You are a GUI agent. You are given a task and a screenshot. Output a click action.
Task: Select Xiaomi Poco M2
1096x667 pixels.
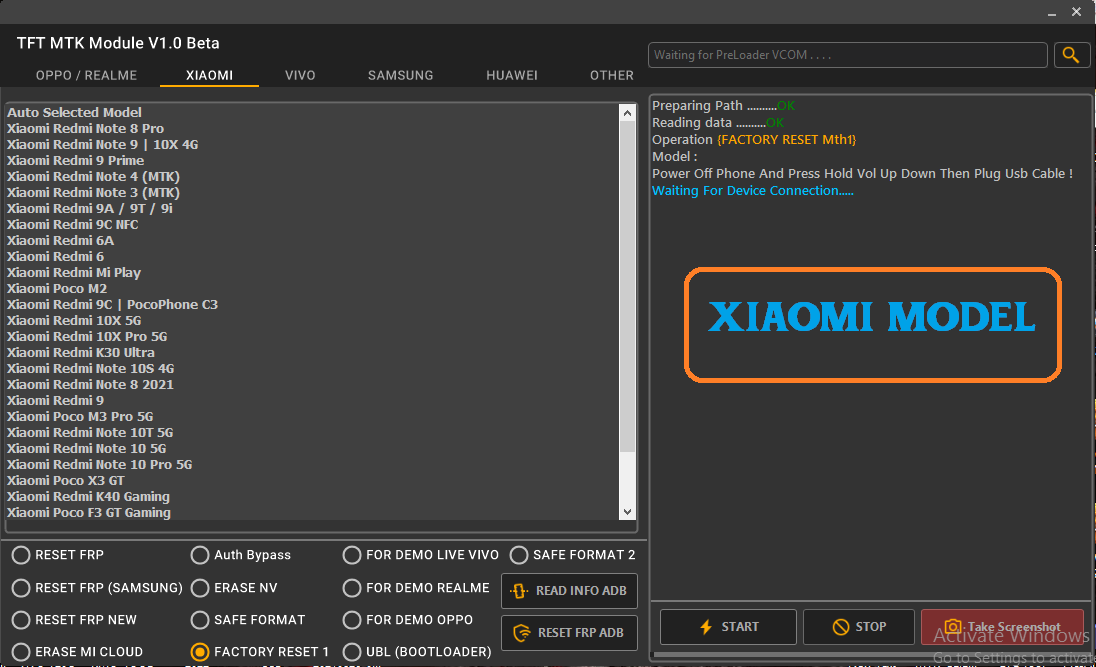tap(57, 289)
